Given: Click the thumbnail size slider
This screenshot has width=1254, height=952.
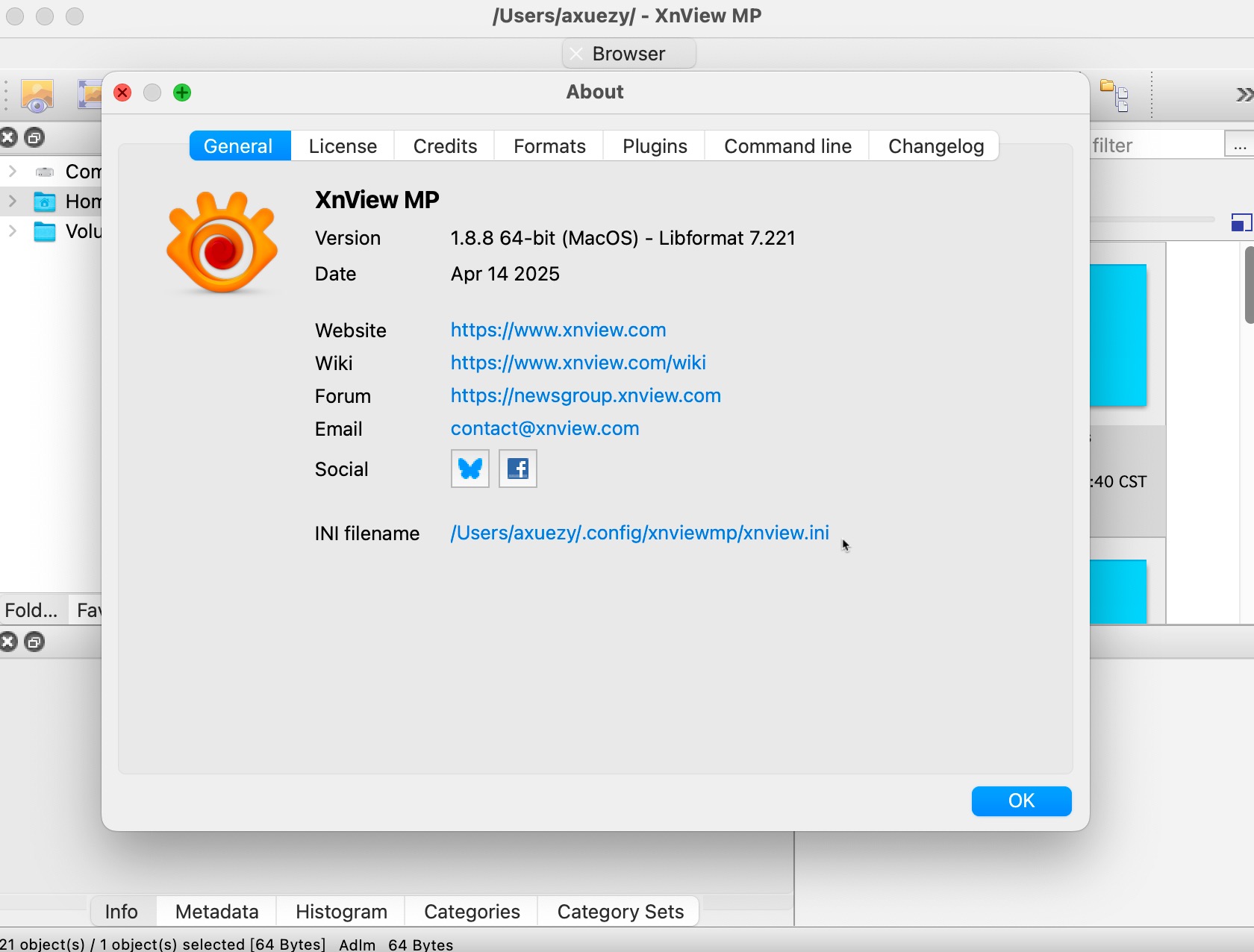Looking at the screenshot, I should click(1152, 219).
